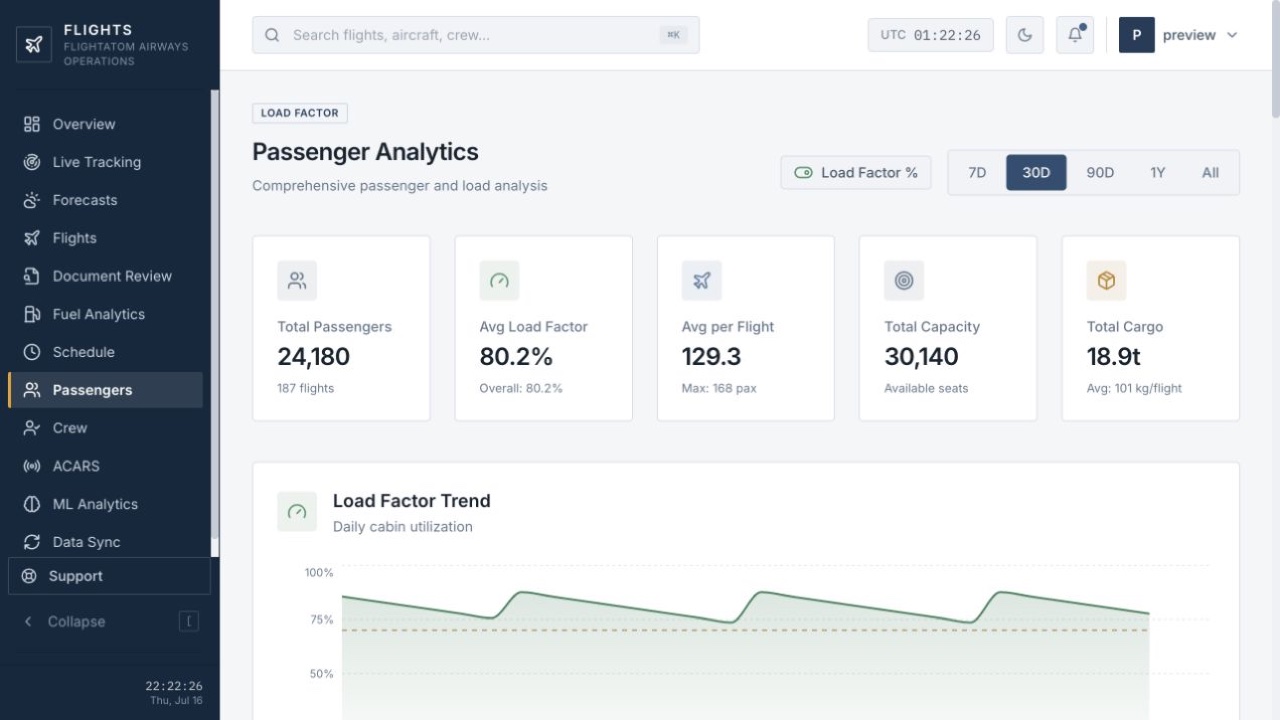Click the ML Analytics brain icon

(32, 504)
